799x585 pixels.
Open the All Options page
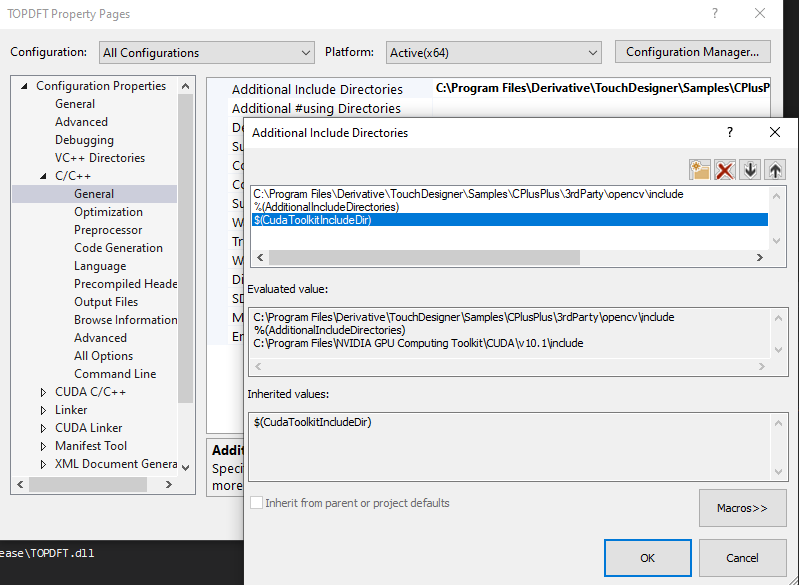[103, 356]
